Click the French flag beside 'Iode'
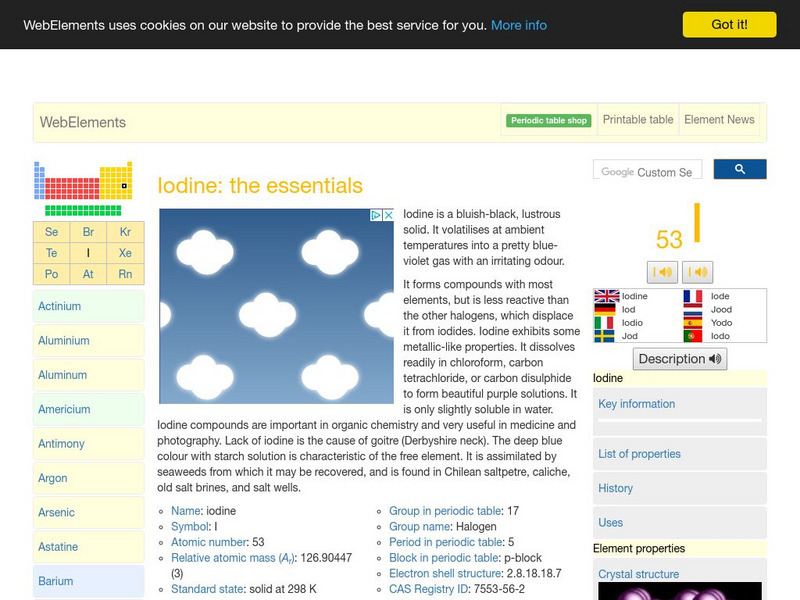The height and width of the screenshot is (600, 800). 692,296
